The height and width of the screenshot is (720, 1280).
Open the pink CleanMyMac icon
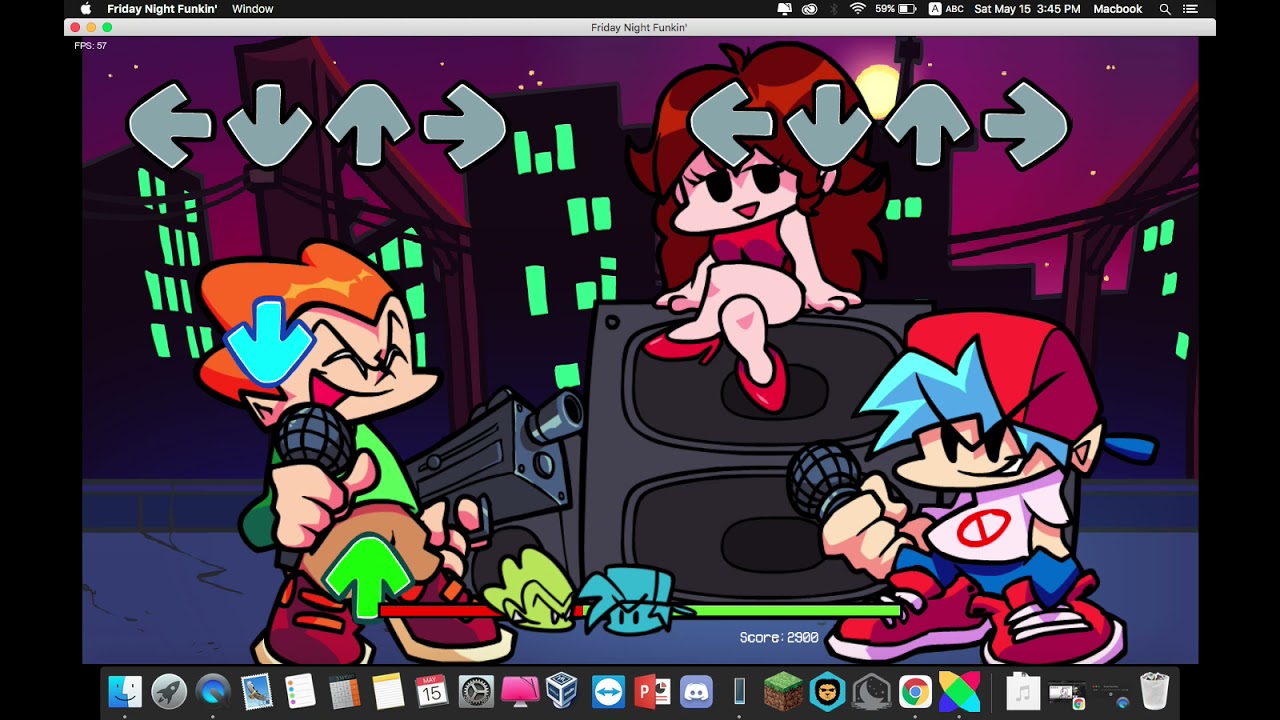click(520, 691)
